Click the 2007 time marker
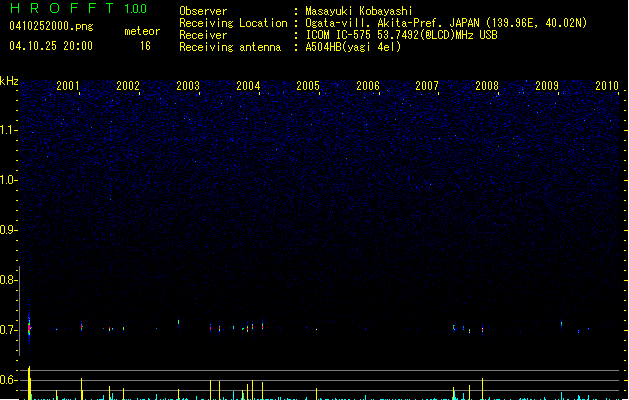629x400 pixels. click(x=427, y=85)
